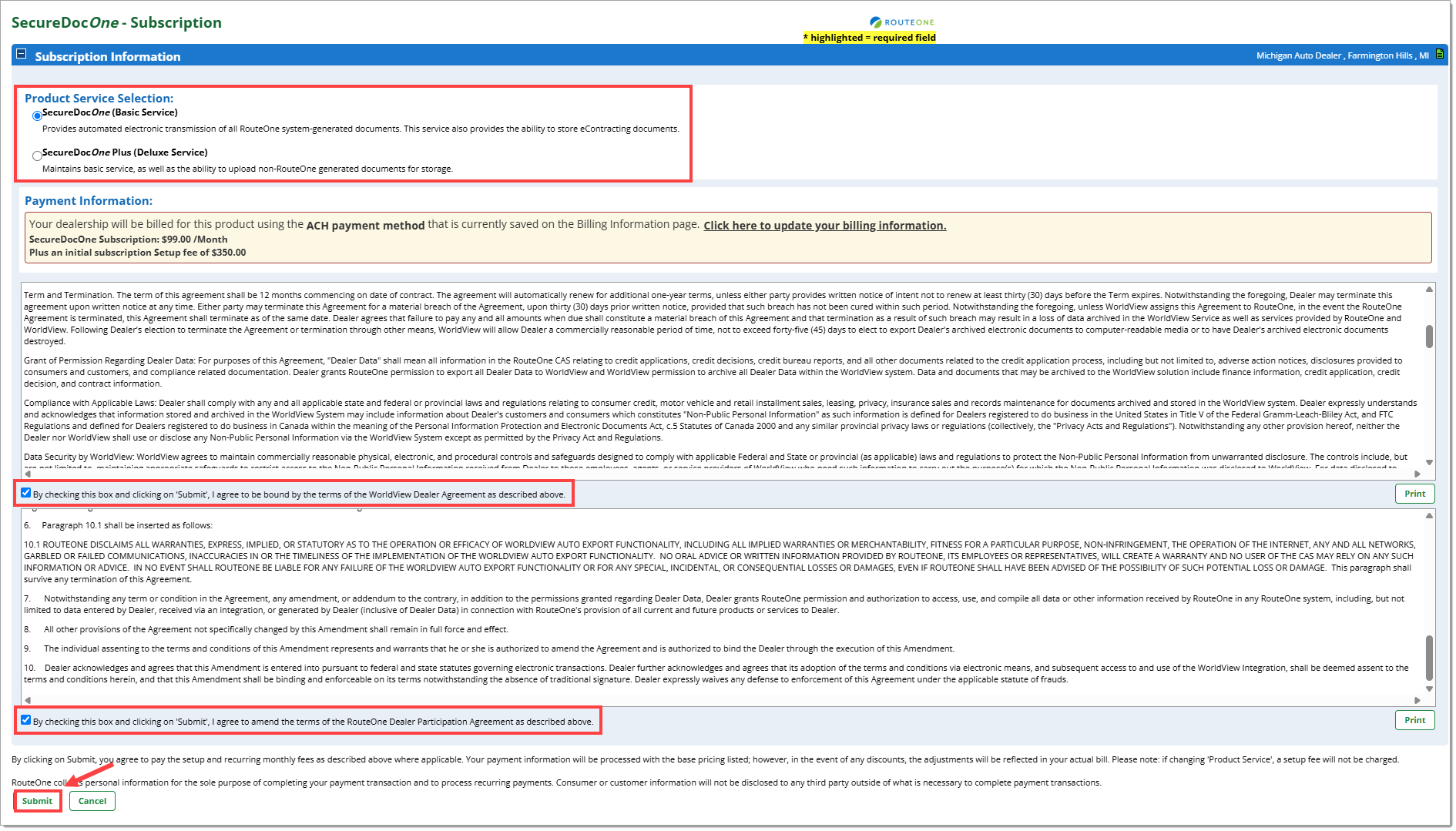The height and width of the screenshot is (831, 1456).
Task: Click 'highlighted = required field' note
Action: point(870,37)
